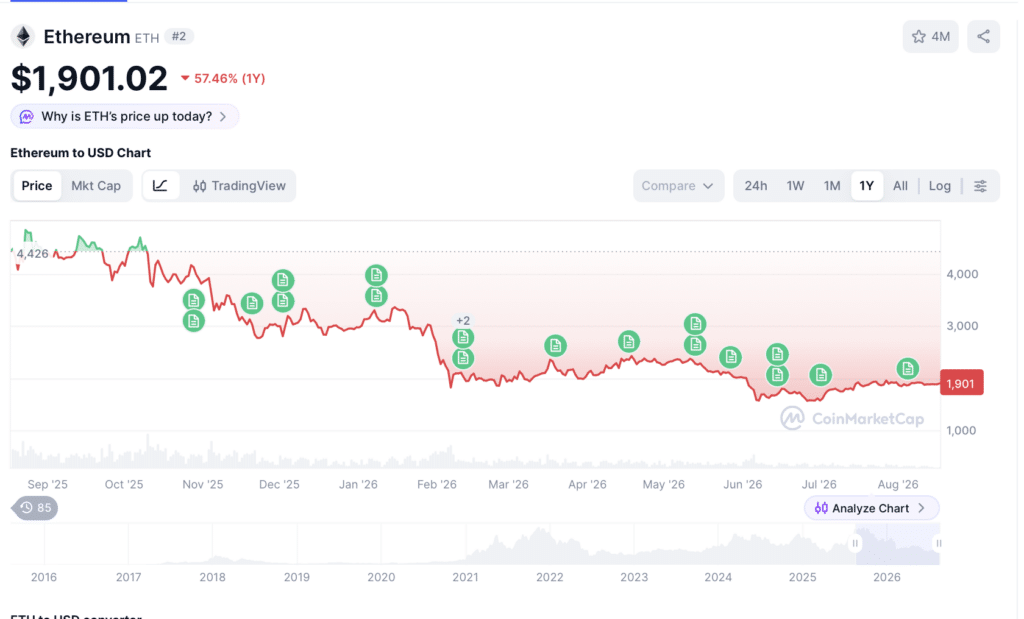This screenshot has width=1024, height=619.
Task: Open the share icon button
Action: pyautogui.click(x=984, y=37)
